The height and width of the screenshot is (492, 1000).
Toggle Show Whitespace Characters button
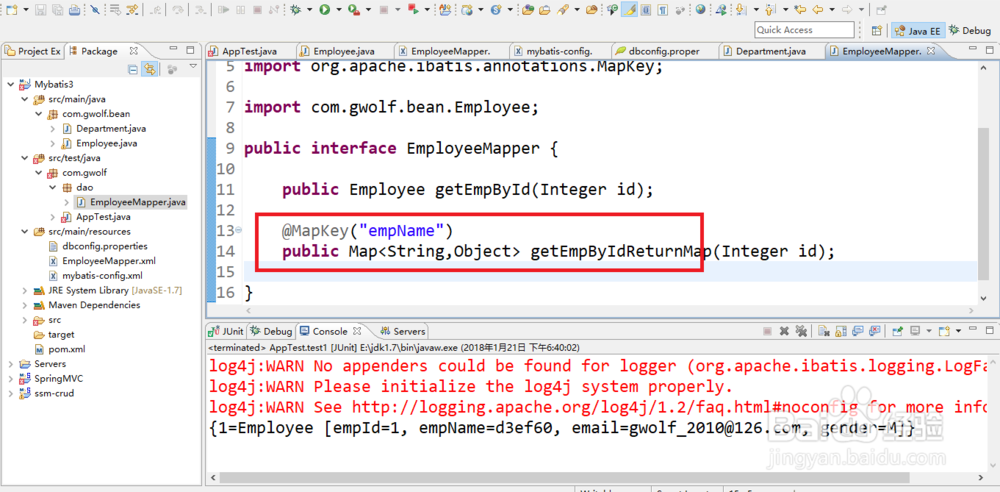pos(663,10)
